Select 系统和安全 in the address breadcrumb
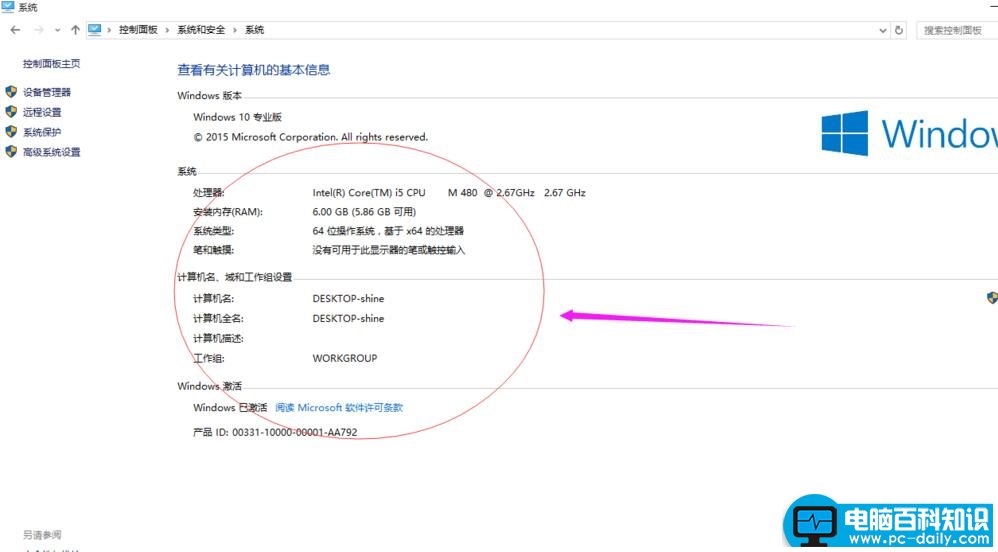Screen dimensions: 998x552 [x=201, y=30]
